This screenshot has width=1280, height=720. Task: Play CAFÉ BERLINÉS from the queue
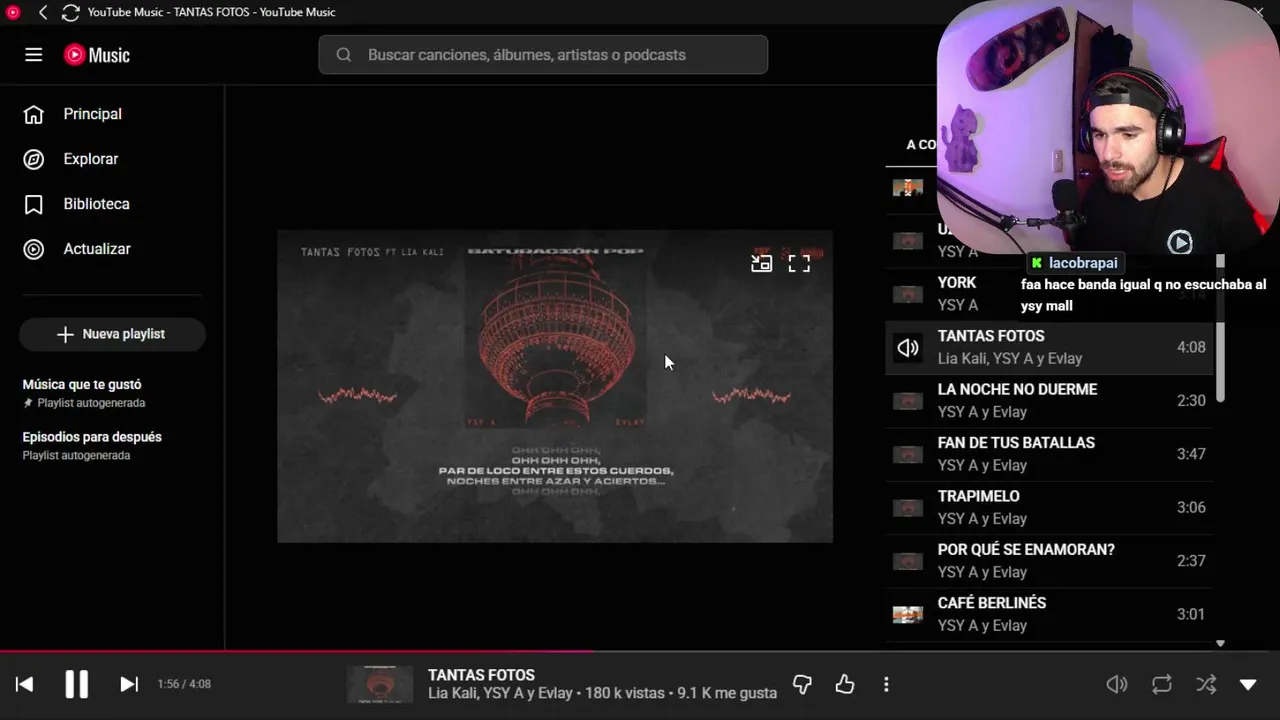click(1049, 614)
